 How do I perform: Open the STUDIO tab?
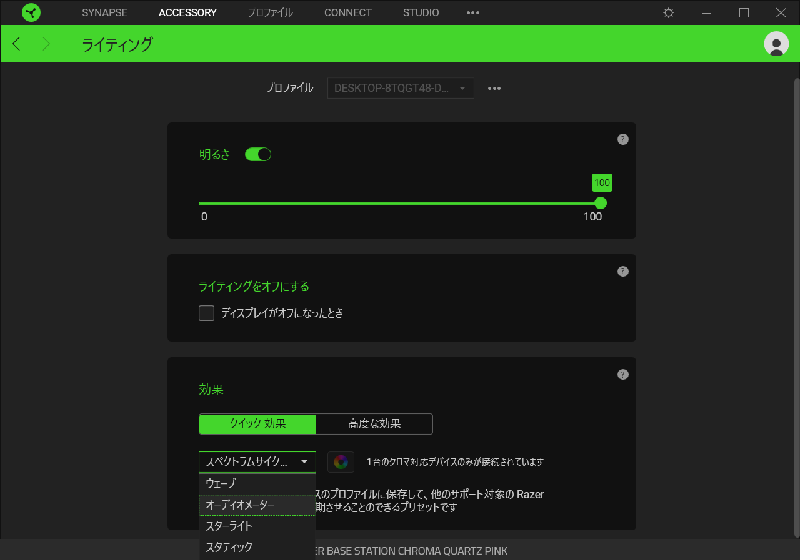[x=421, y=13]
